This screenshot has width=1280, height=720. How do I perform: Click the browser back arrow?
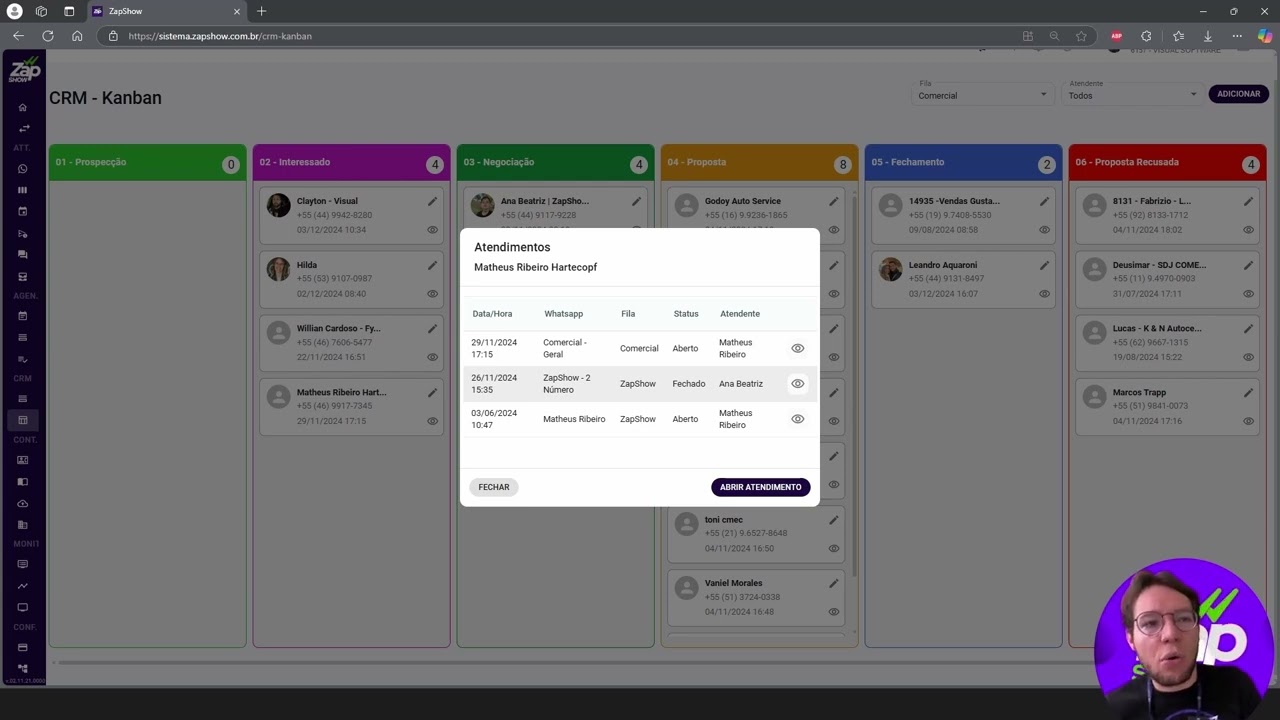[x=18, y=36]
